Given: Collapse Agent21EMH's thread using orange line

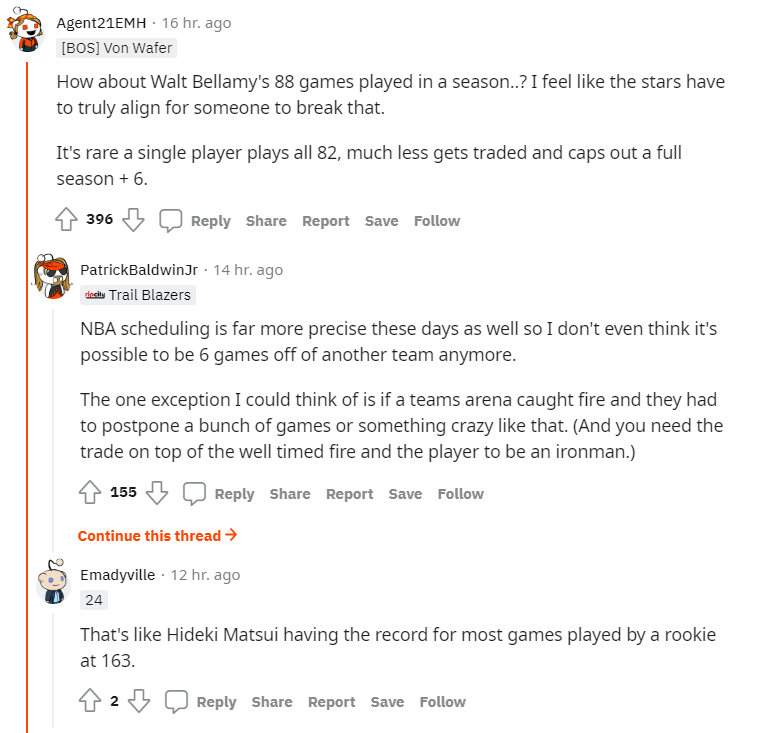Looking at the screenshot, I should click(x=27, y=400).
